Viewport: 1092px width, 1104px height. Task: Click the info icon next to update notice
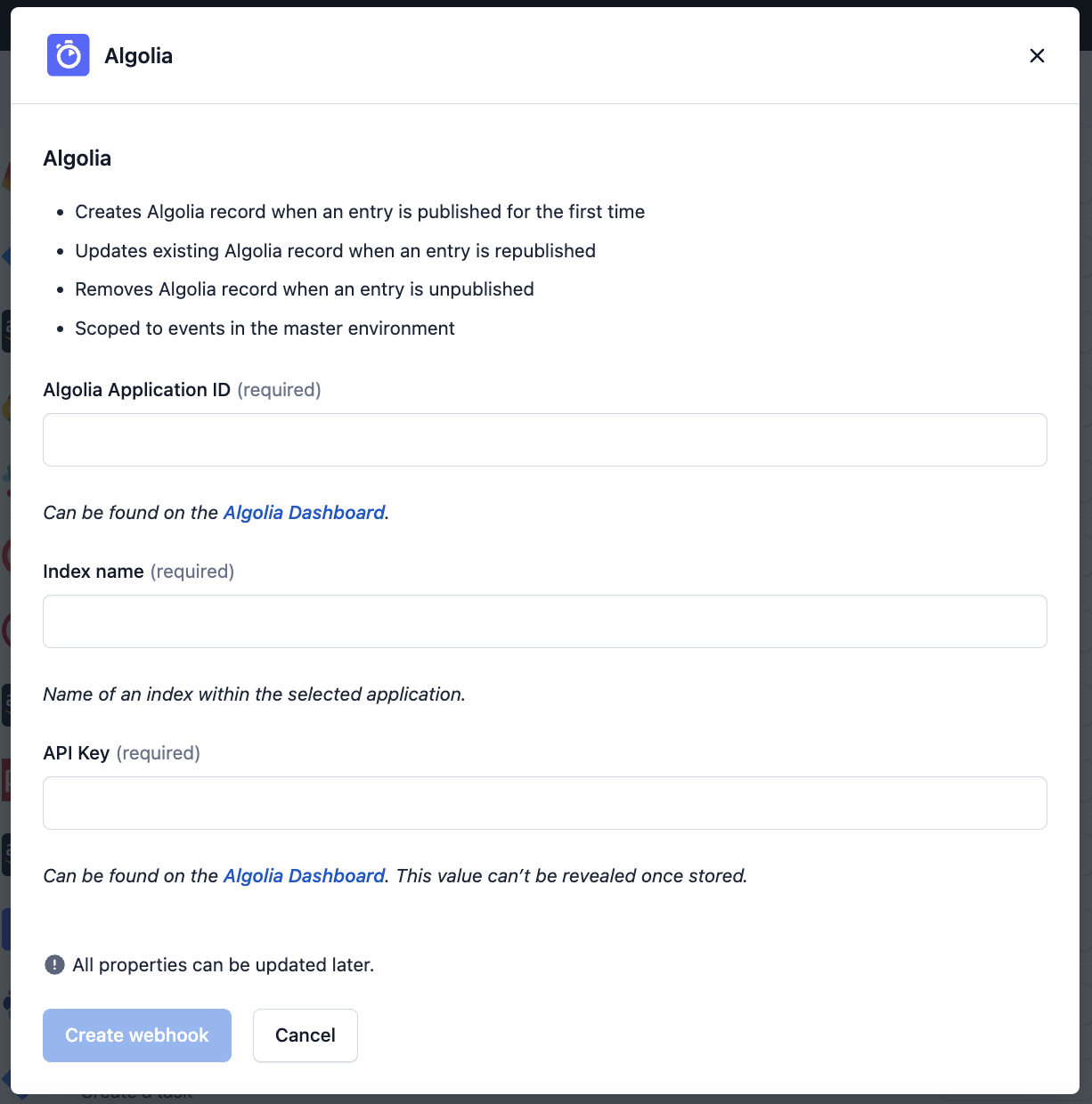53,964
